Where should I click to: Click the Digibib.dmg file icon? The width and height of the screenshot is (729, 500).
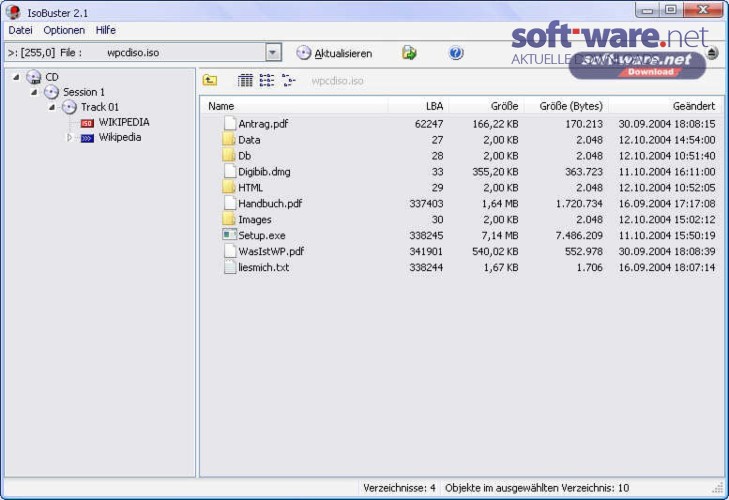click(230, 171)
